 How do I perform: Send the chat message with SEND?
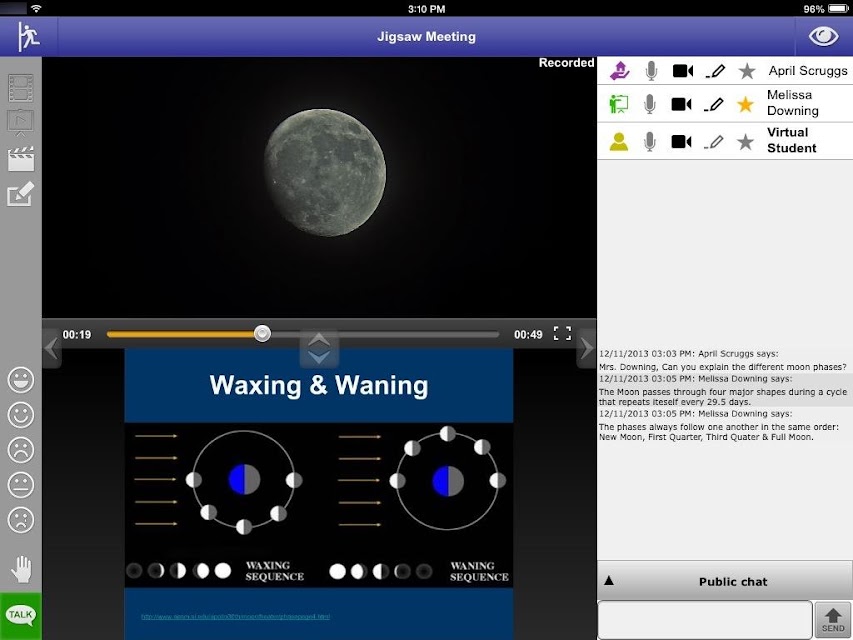pos(833,620)
